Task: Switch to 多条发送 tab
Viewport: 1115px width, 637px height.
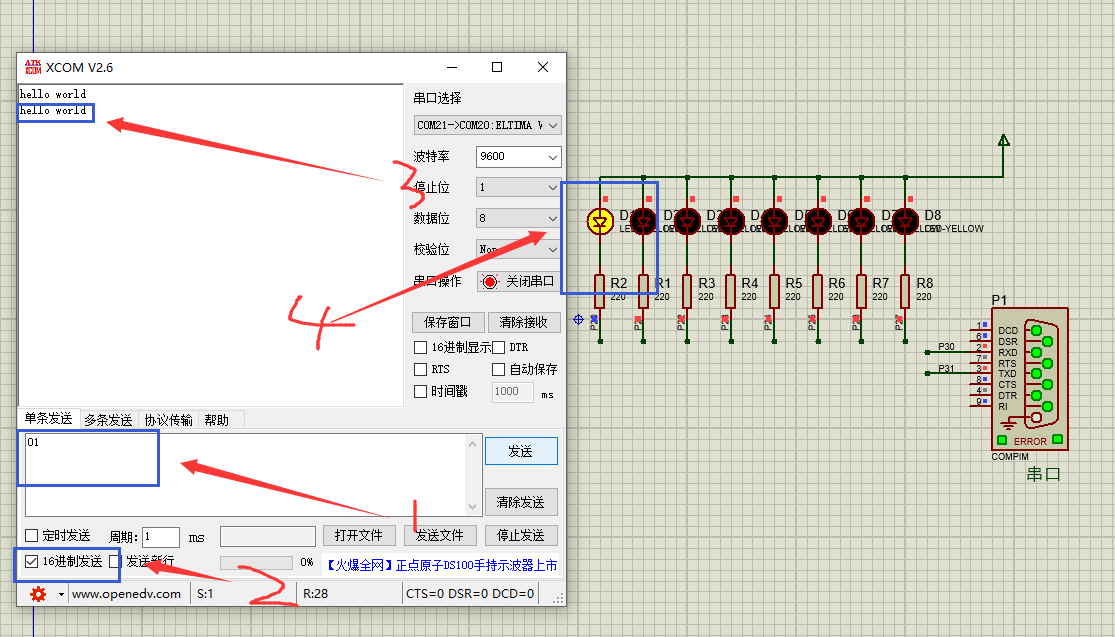Action: 108,420
